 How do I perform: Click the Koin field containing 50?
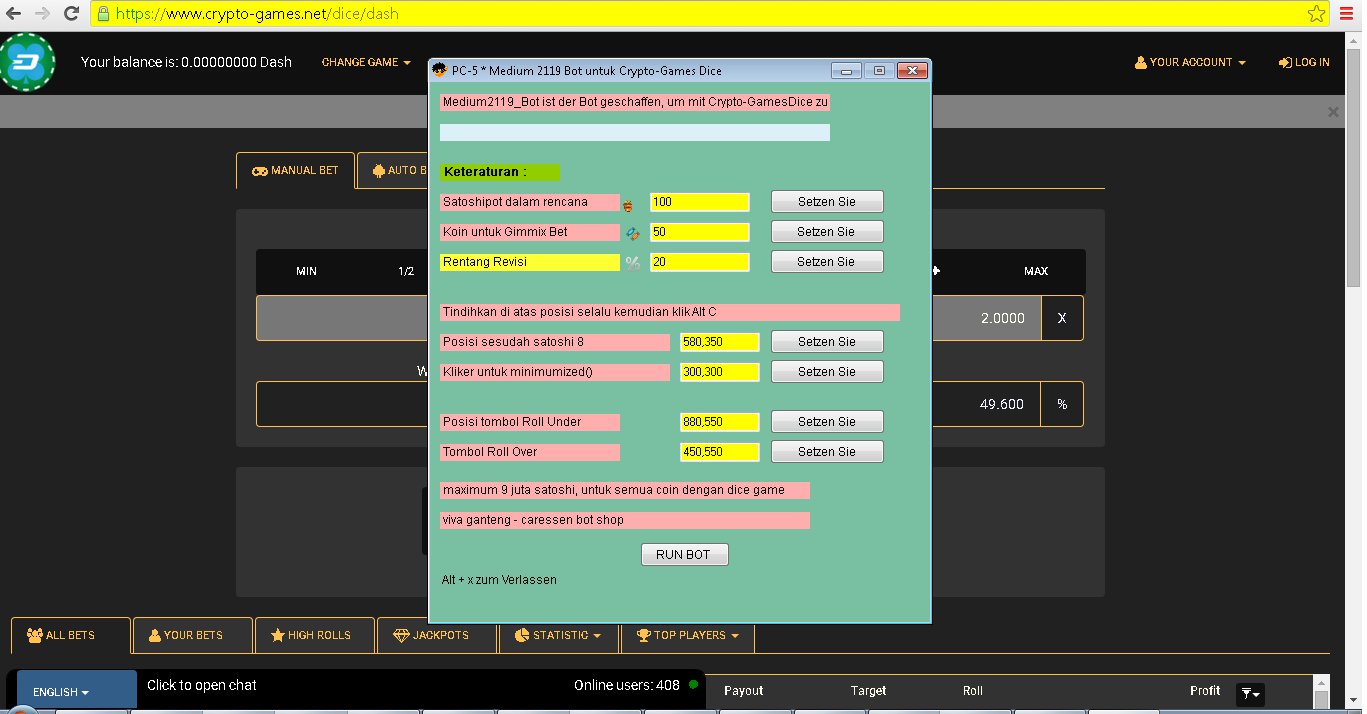click(700, 232)
